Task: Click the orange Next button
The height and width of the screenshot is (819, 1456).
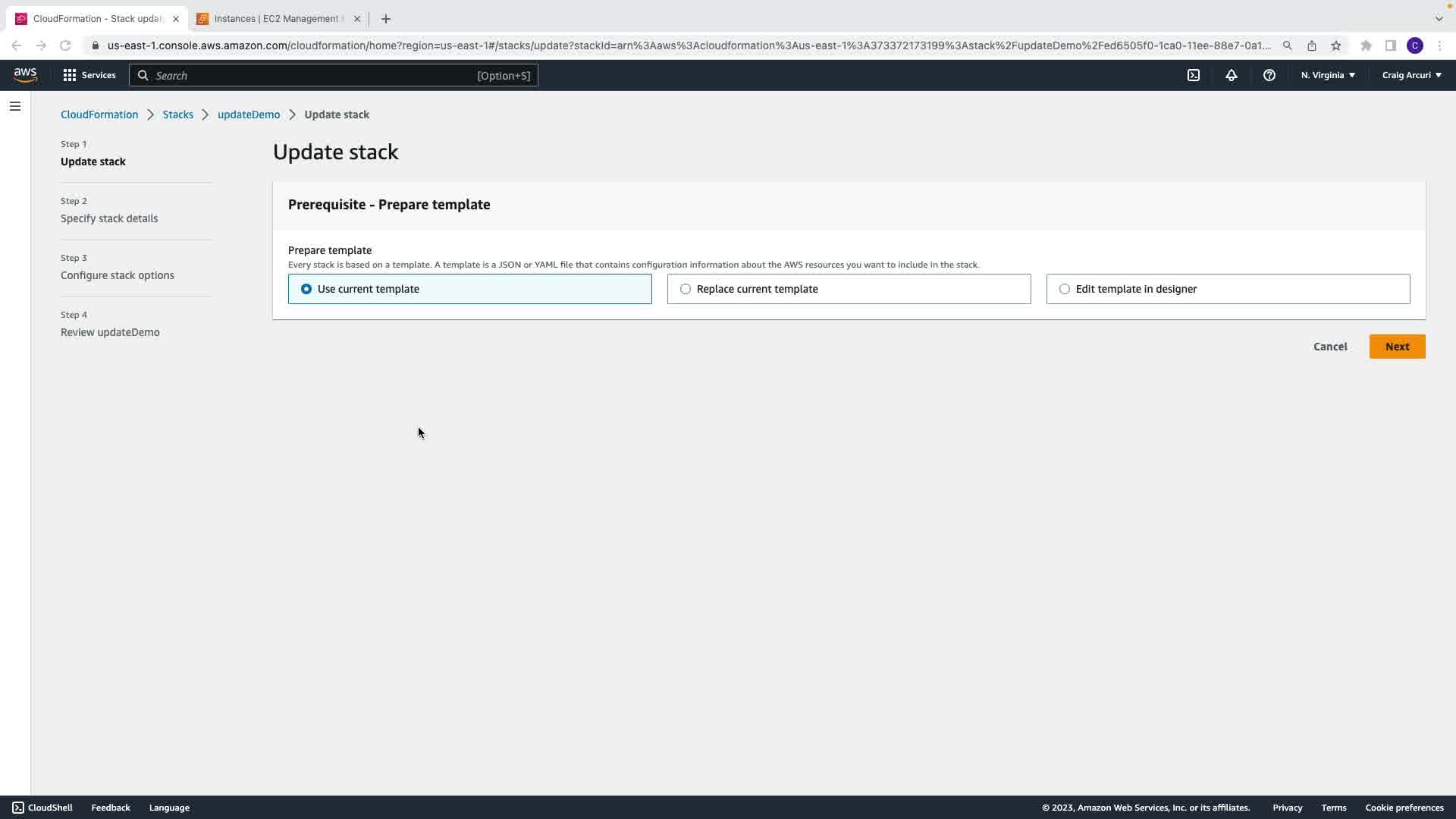Action: (x=1397, y=347)
